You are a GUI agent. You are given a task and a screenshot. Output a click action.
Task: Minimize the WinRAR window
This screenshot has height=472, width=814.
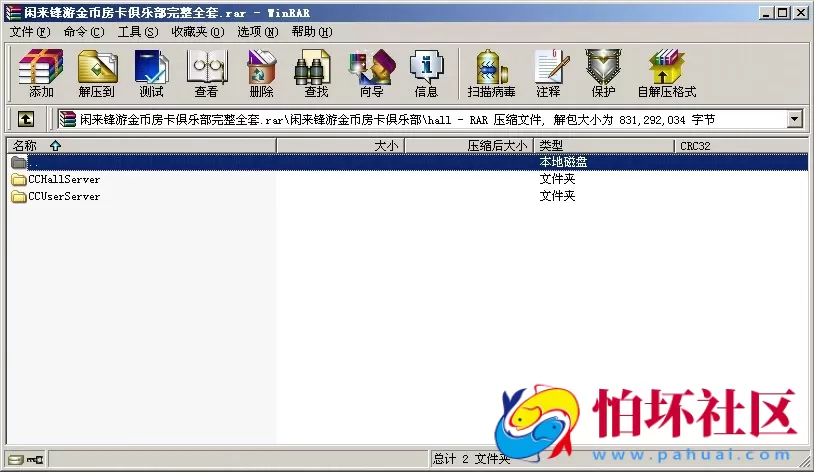click(765, 13)
